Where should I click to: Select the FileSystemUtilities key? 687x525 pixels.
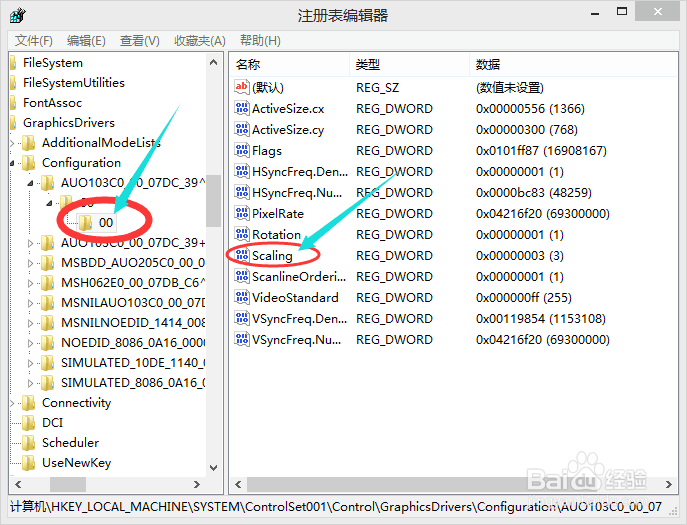74,82
